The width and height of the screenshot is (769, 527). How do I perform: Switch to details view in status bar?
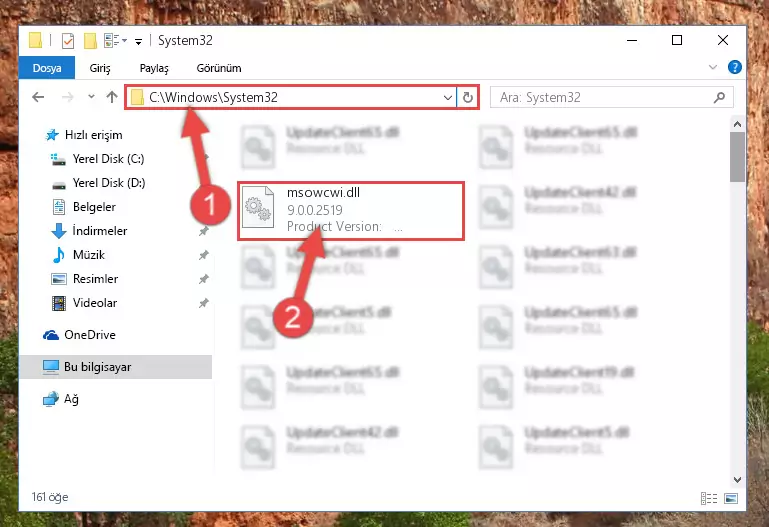pyautogui.click(x=709, y=499)
